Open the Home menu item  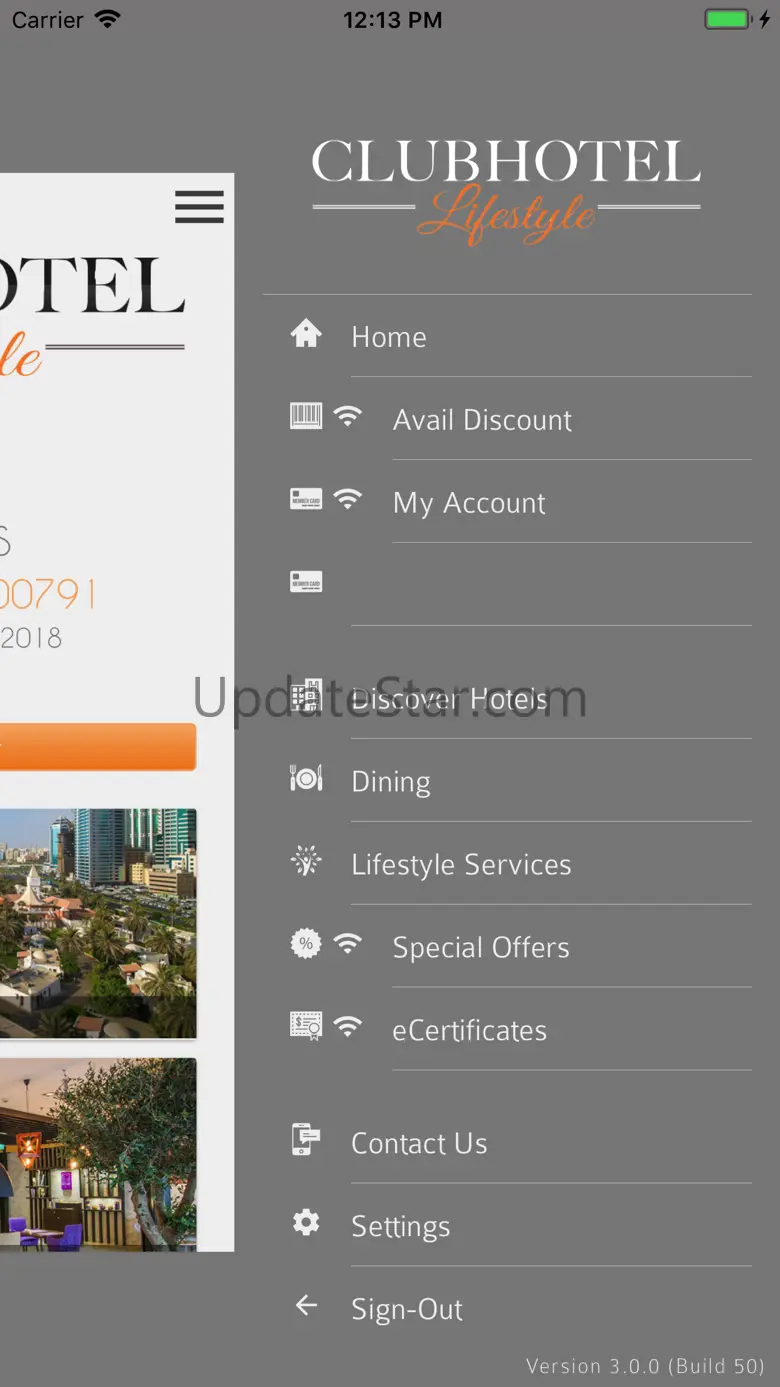389,337
